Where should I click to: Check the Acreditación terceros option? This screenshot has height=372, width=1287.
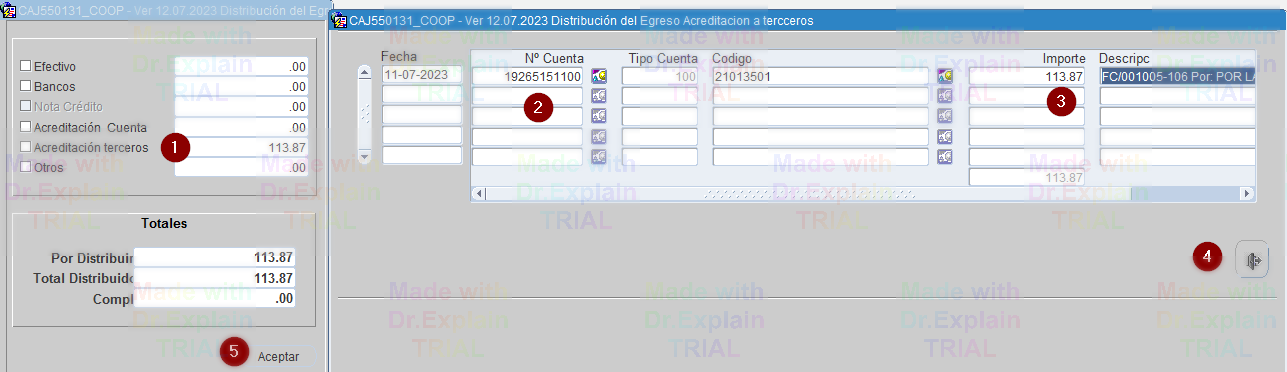pyautogui.click(x=26, y=147)
